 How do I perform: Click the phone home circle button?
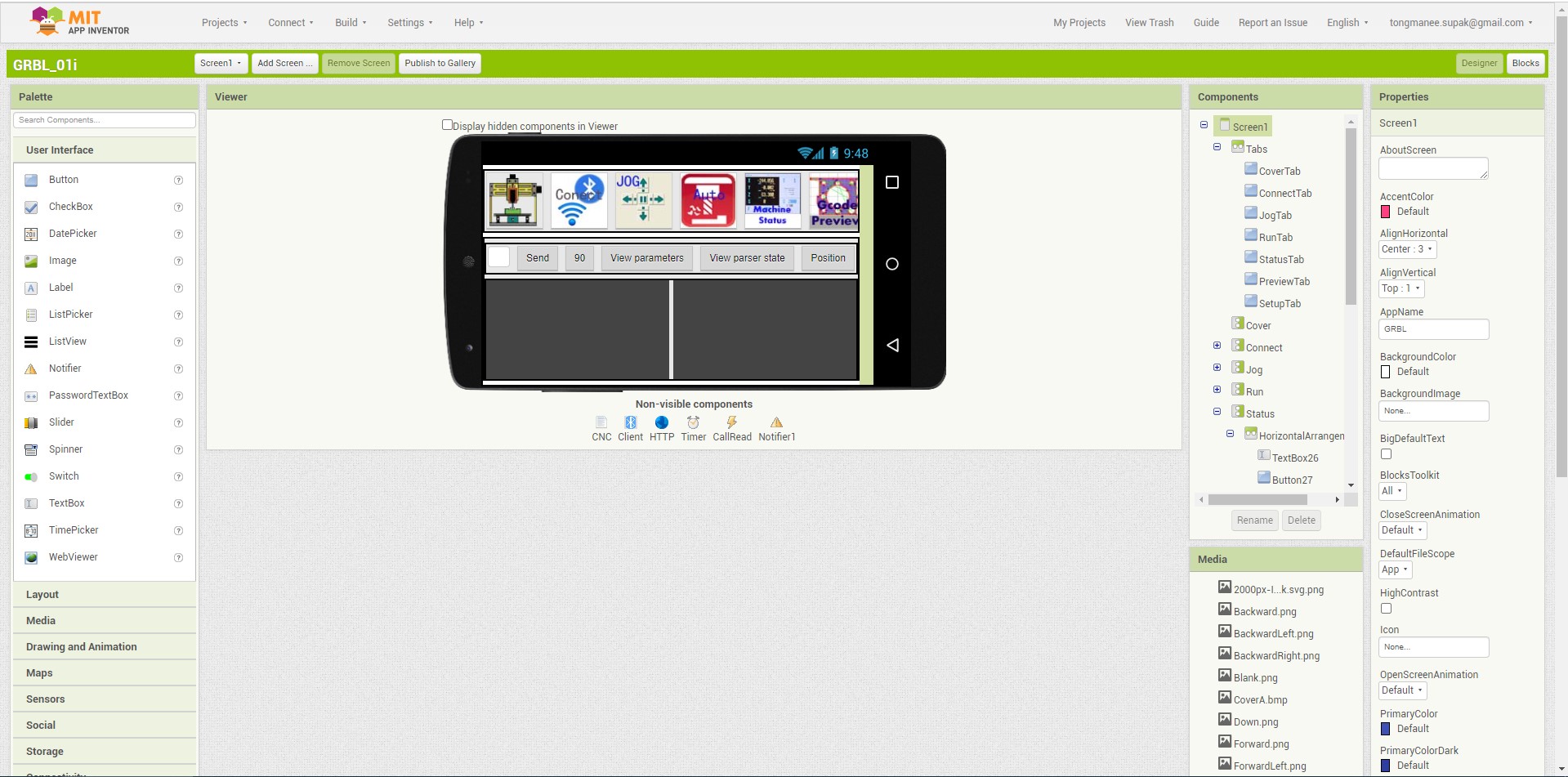(892, 264)
